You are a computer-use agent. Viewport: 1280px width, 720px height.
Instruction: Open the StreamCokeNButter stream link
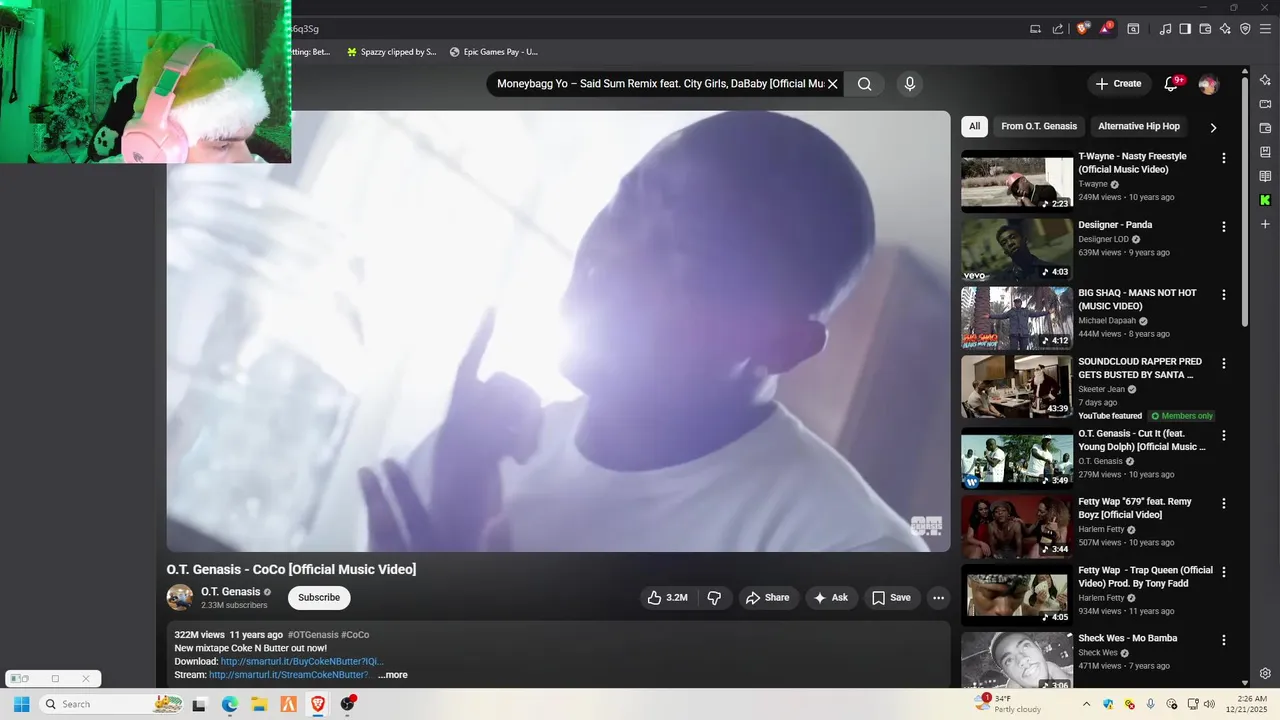coord(288,675)
